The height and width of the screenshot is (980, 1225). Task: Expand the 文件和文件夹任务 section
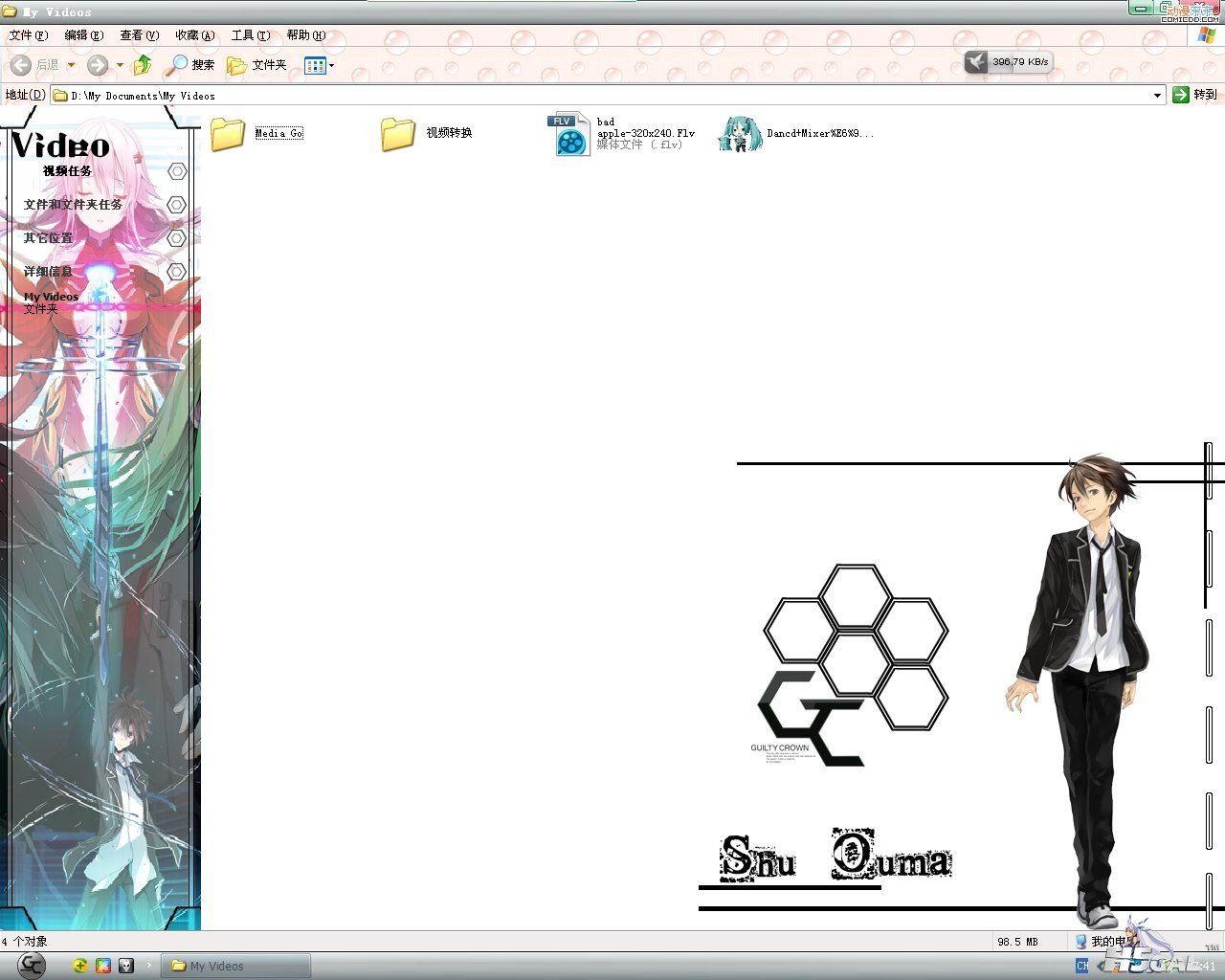(176, 205)
